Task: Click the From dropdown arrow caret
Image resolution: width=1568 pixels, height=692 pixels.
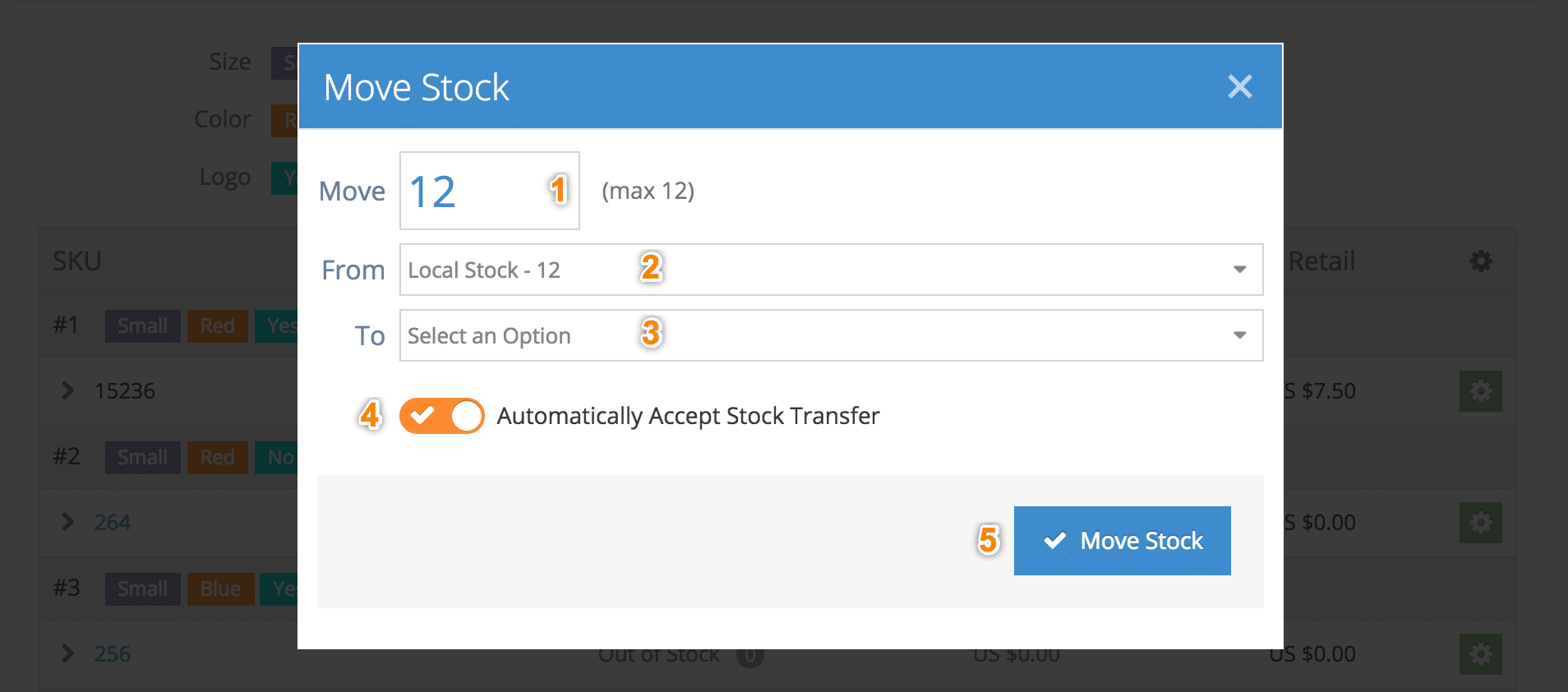Action: click(x=1239, y=270)
